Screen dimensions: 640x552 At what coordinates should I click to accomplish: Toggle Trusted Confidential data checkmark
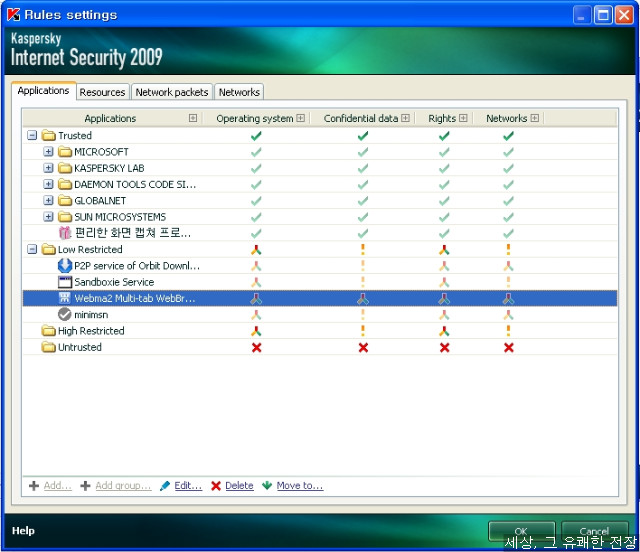[363, 136]
